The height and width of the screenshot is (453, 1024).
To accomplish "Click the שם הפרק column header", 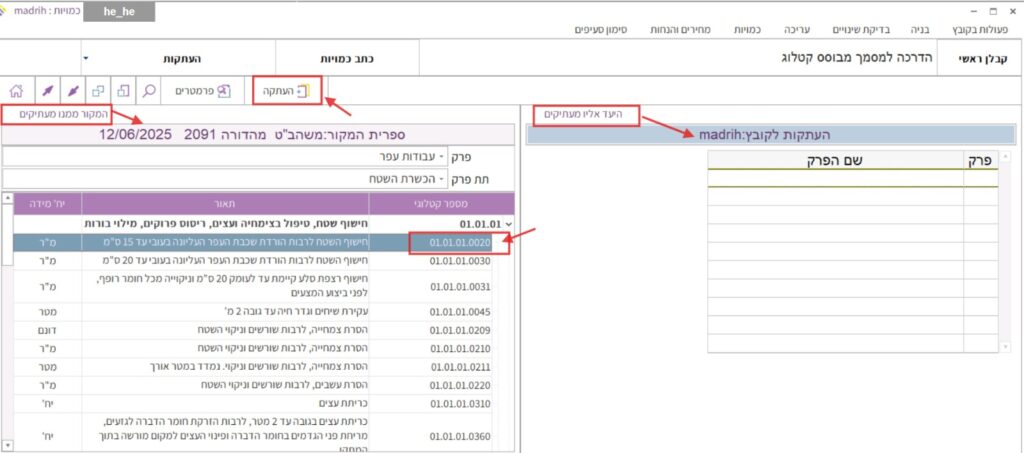I will (x=834, y=160).
